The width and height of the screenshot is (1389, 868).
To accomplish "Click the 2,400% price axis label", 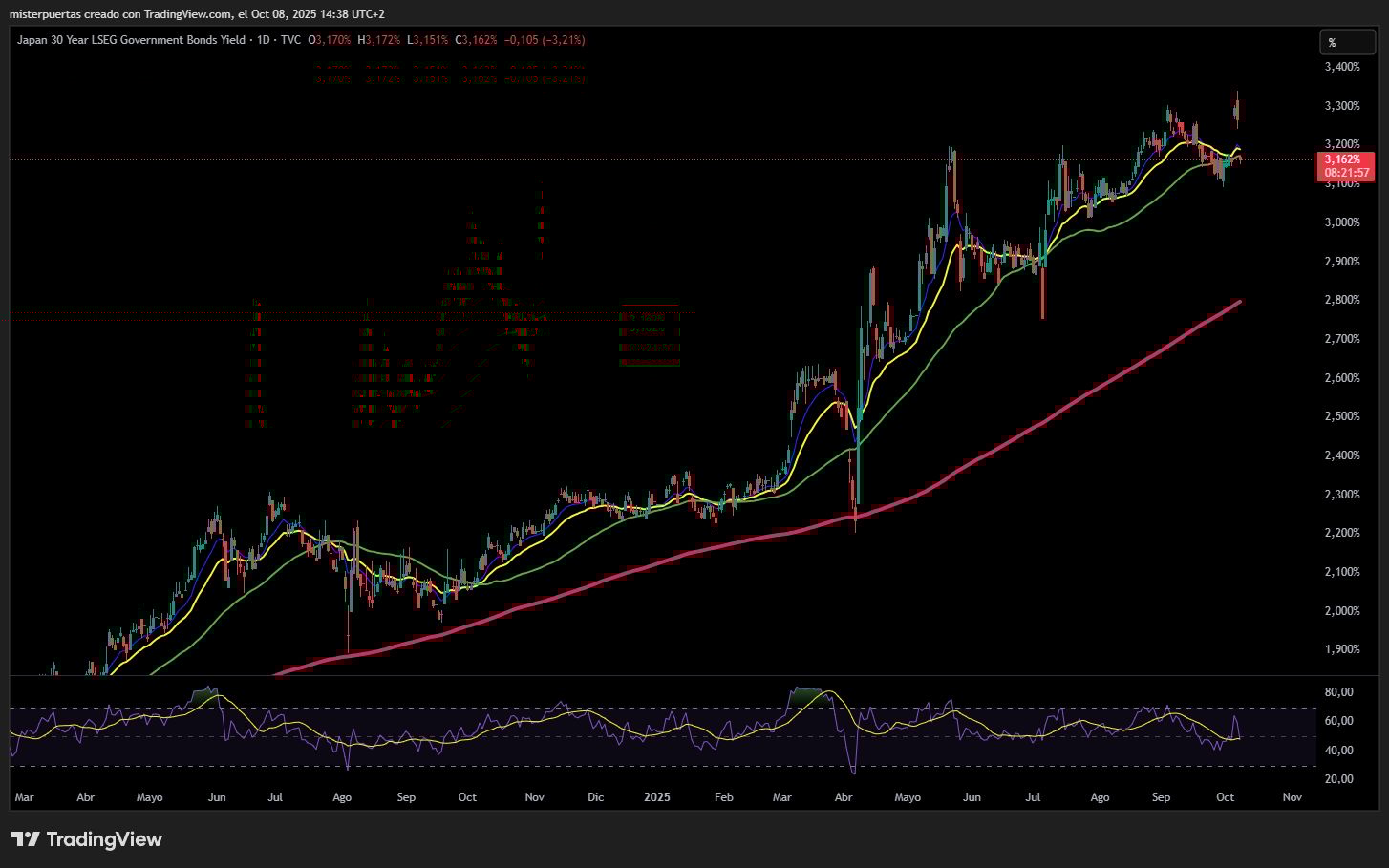I will 1342,455.
